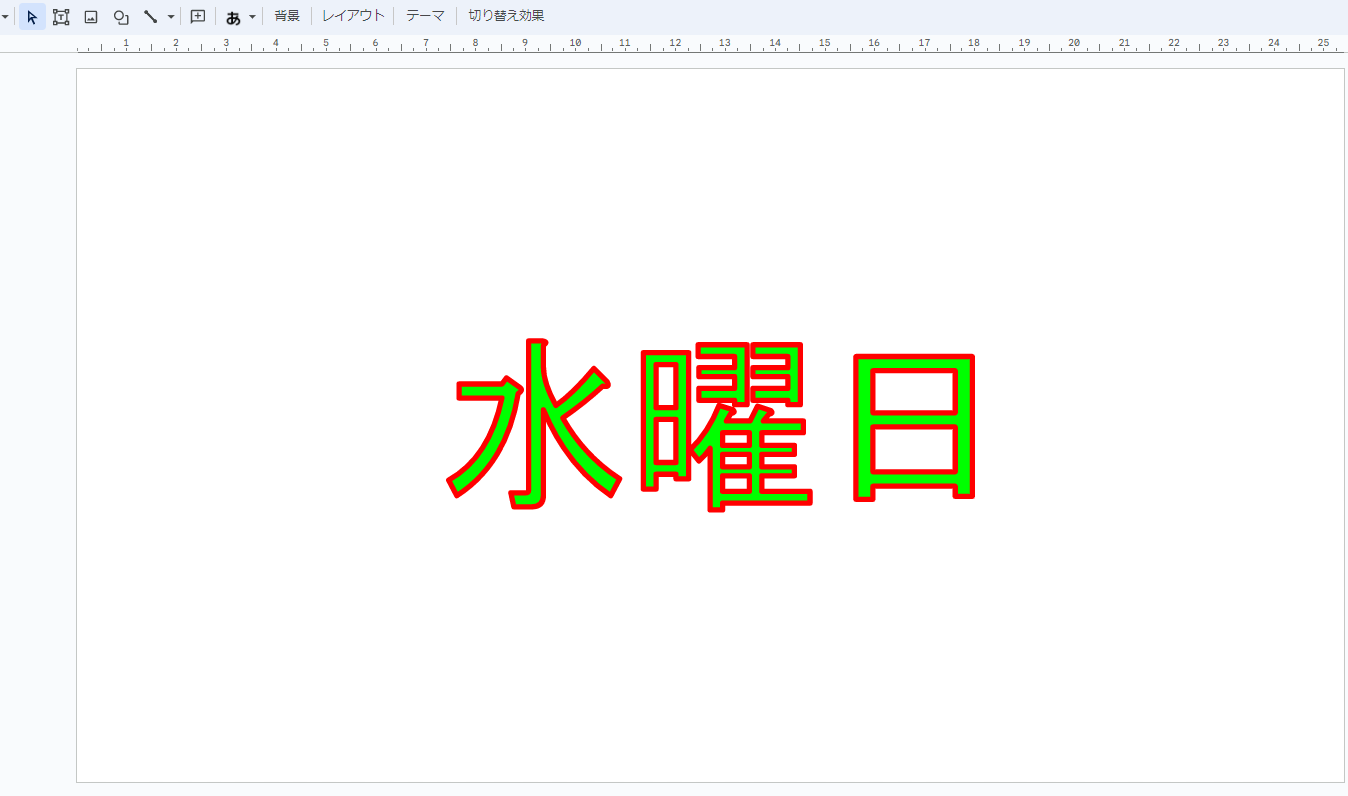Choose the Select arrow cursor tool
The image size is (1348, 796).
pyautogui.click(x=32, y=17)
